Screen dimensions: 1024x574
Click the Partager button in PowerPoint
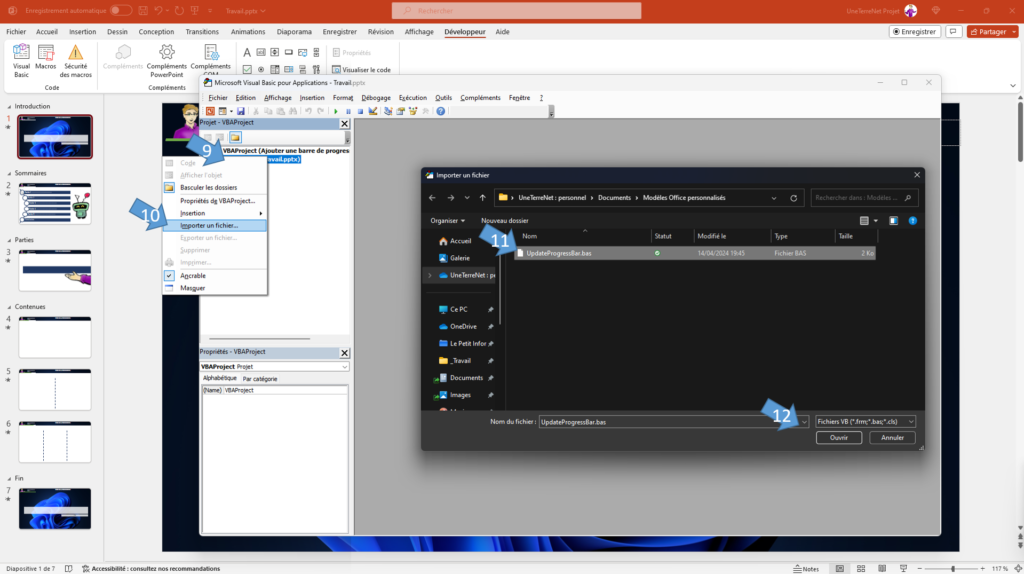pos(991,31)
